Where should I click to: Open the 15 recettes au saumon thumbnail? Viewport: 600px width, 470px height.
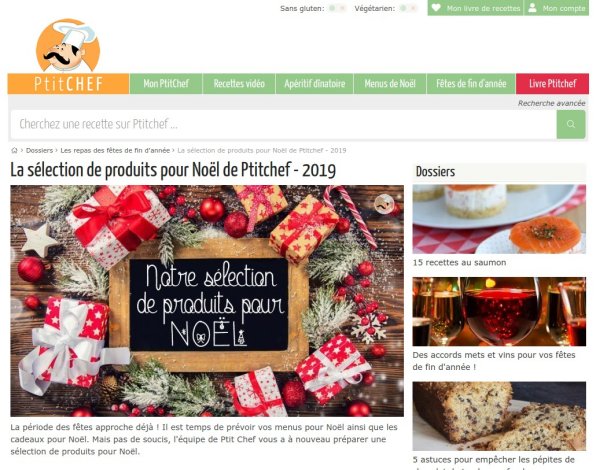(x=499, y=219)
